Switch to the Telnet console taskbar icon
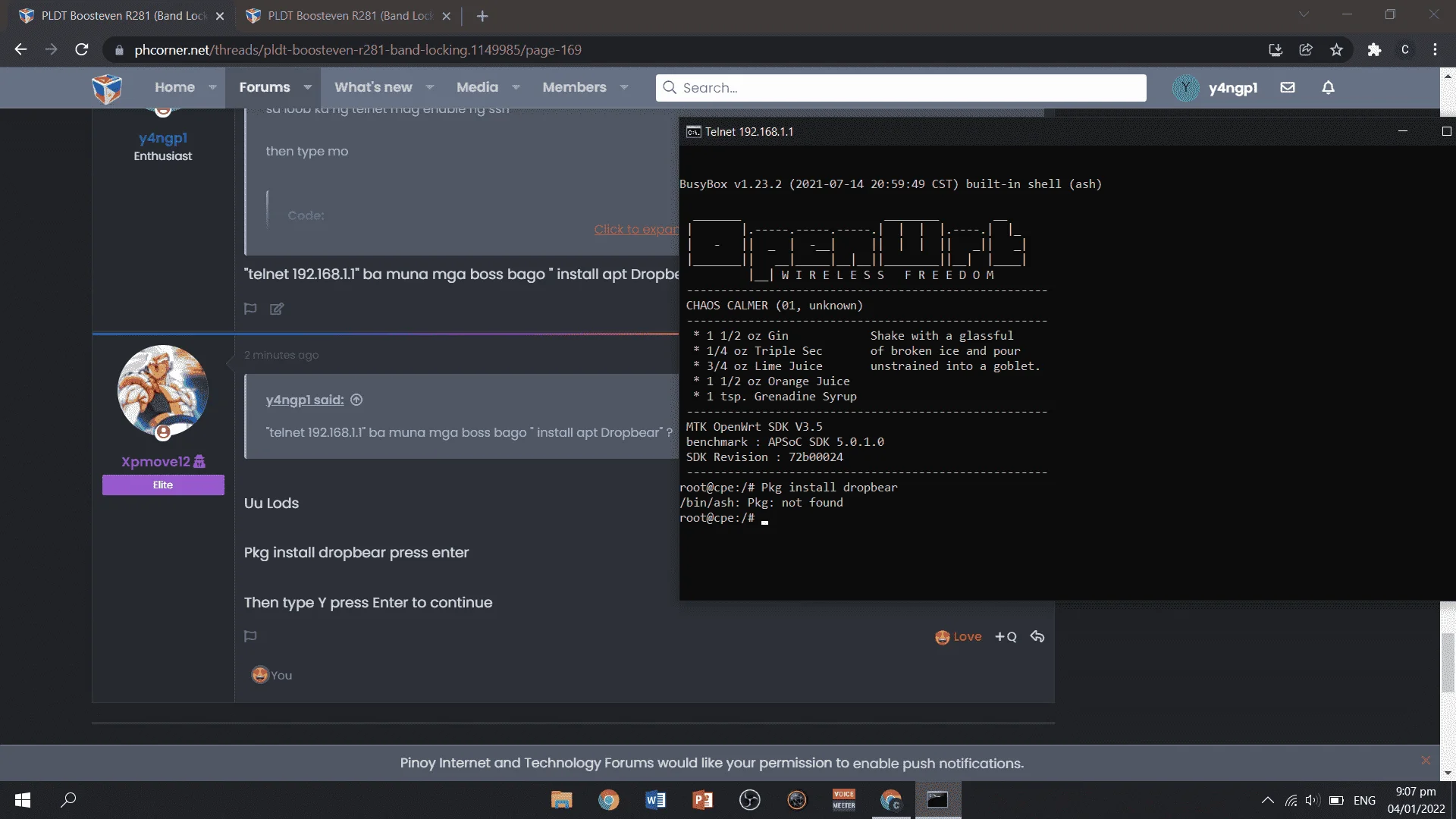 pos(937,800)
